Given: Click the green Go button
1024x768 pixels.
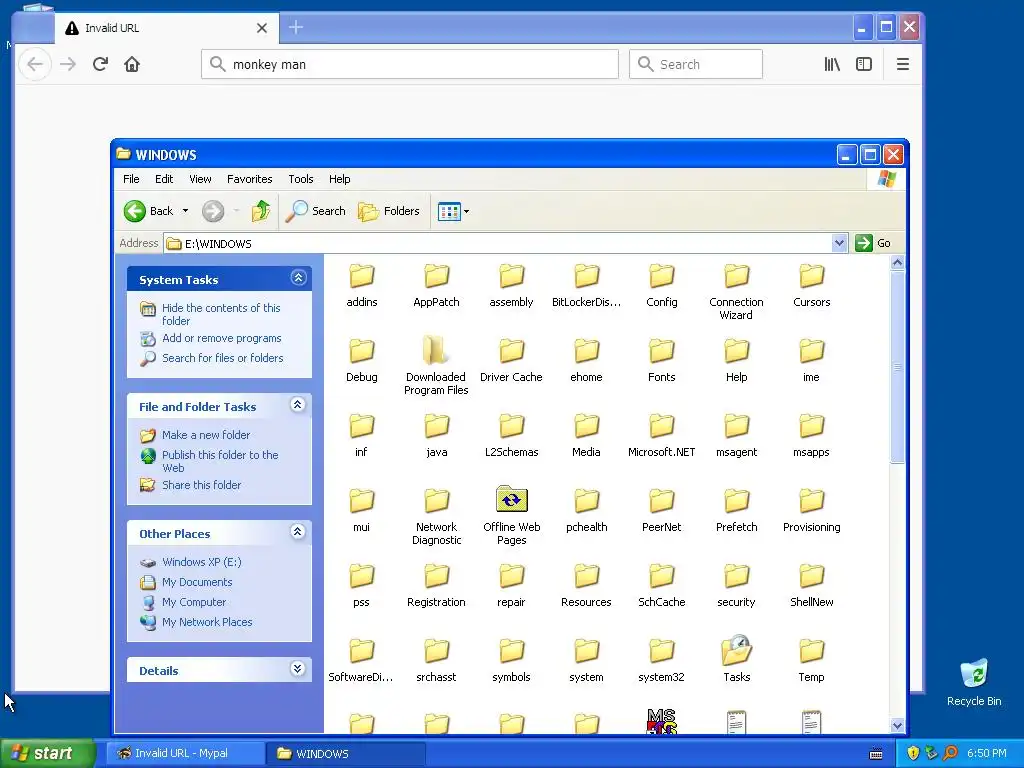Looking at the screenshot, I should (873, 243).
